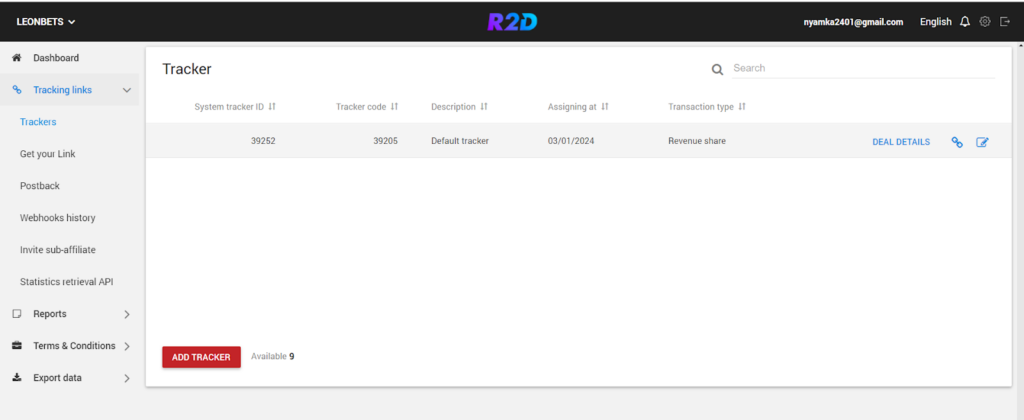This screenshot has width=1024, height=420.
Task: Click the Terms & Conditions briefcase icon
Action: [x=18, y=346]
